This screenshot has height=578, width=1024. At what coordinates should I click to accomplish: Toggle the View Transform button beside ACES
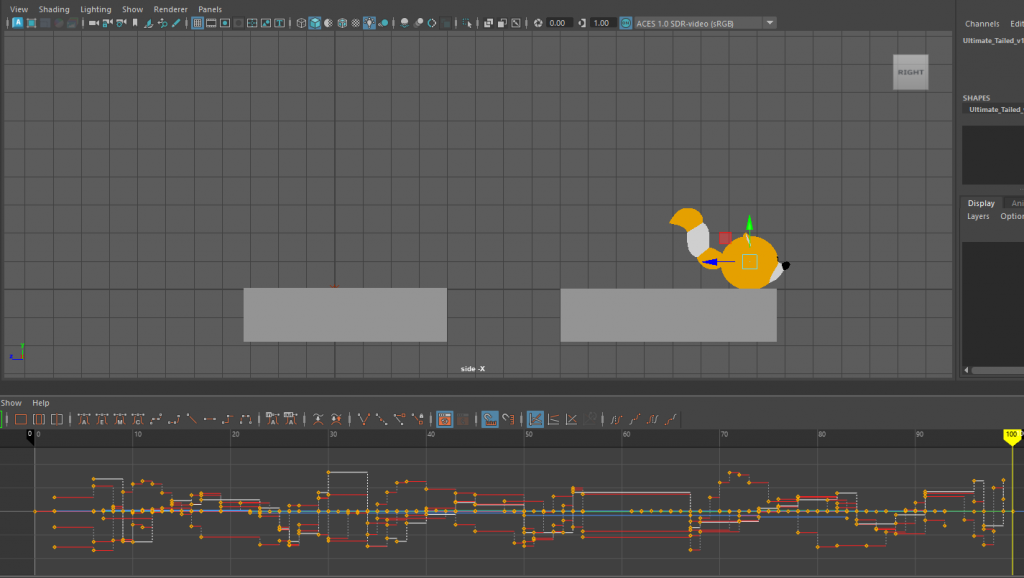point(626,23)
